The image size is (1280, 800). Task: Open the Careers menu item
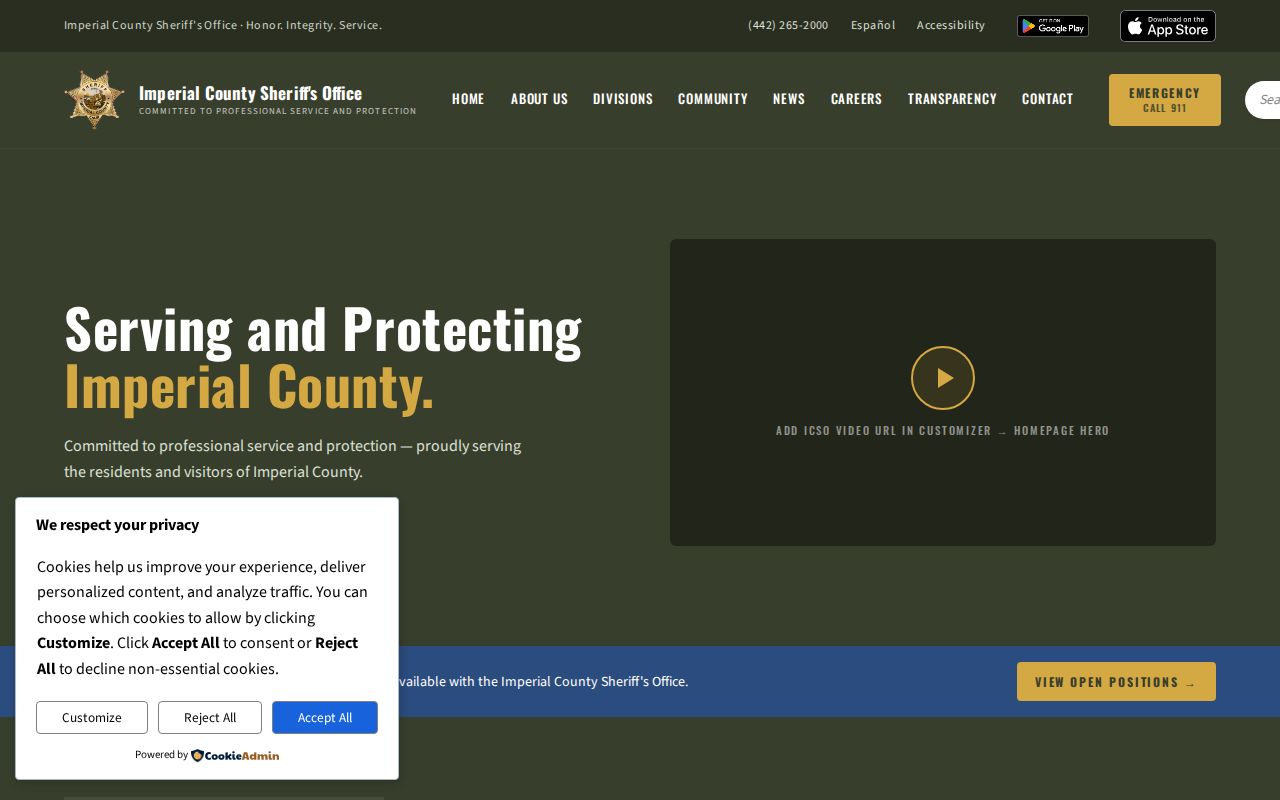coord(856,99)
